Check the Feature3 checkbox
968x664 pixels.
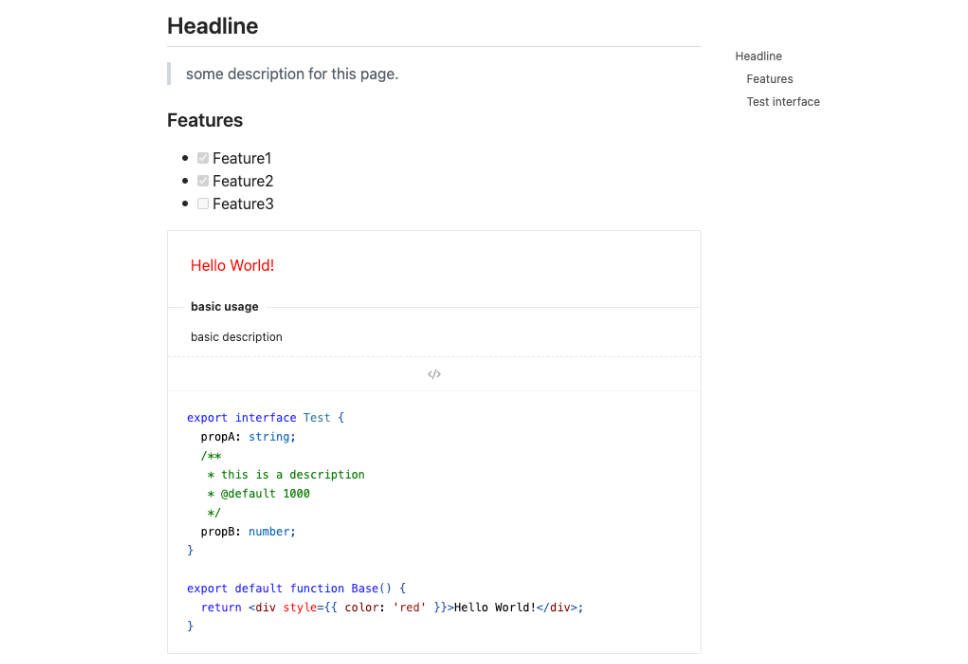click(x=202, y=204)
